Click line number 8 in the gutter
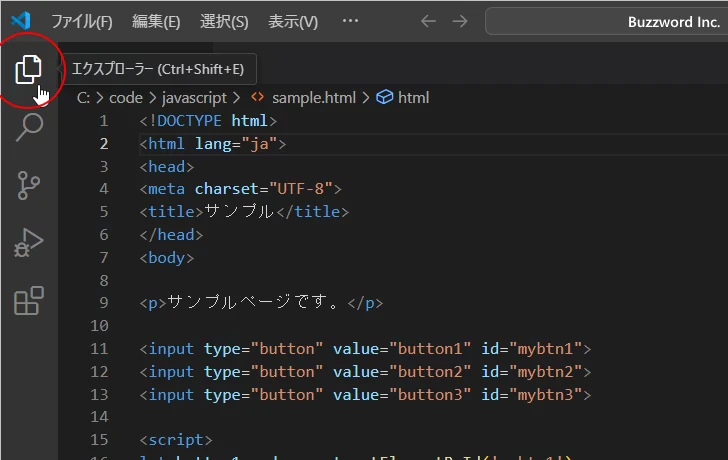 pos(104,280)
